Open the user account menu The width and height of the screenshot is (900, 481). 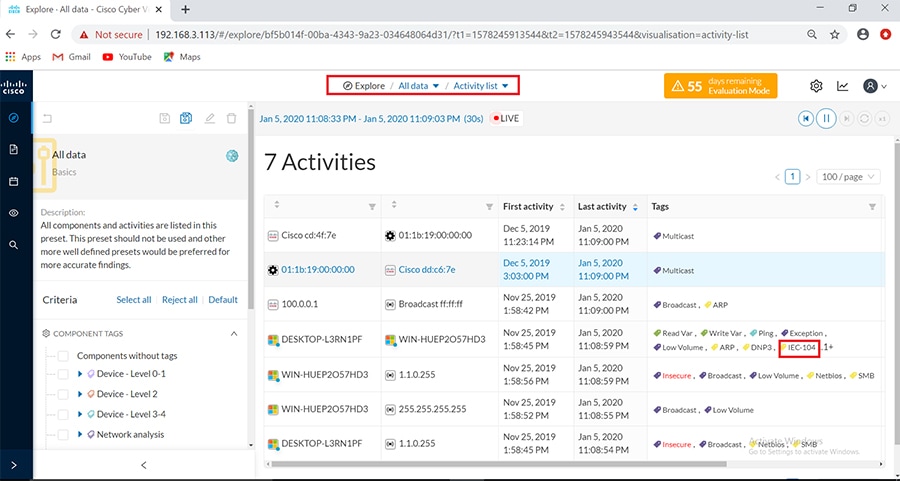point(875,86)
